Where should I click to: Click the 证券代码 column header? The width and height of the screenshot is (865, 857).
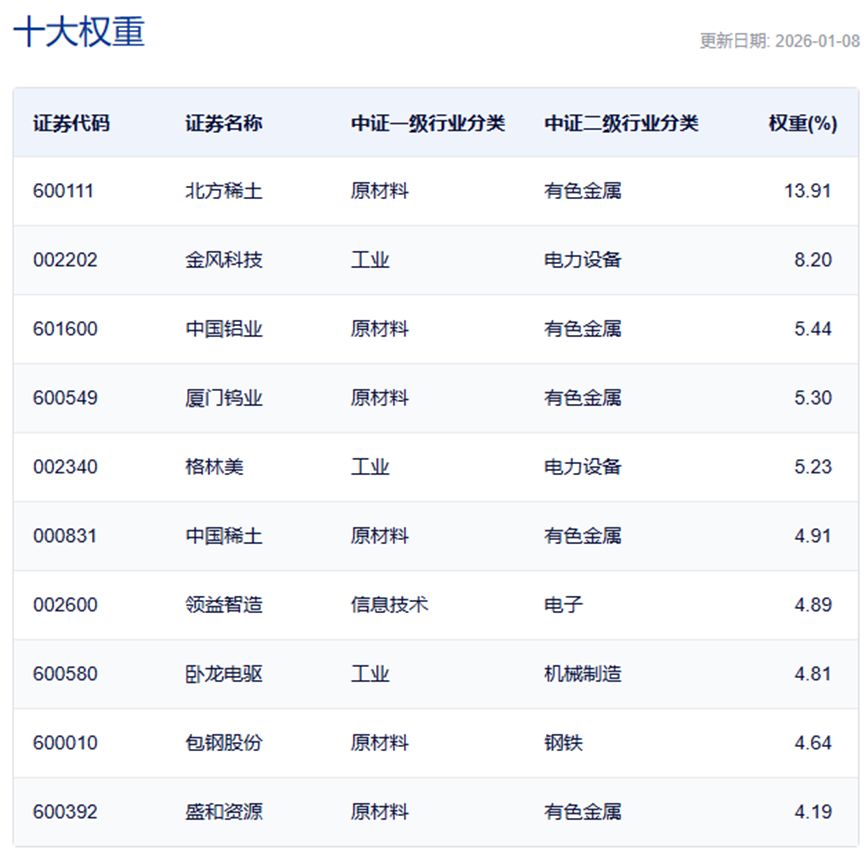[x=71, y=123]
